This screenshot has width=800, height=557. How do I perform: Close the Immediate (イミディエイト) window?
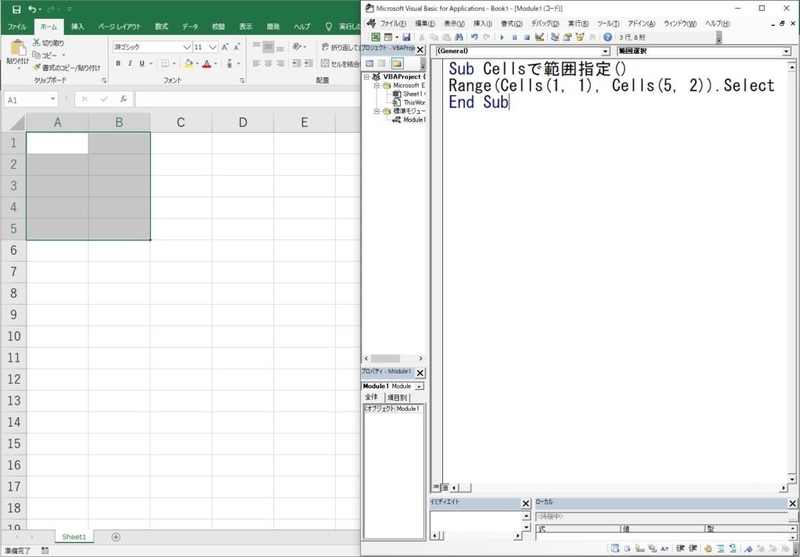(x=526, y=503)
